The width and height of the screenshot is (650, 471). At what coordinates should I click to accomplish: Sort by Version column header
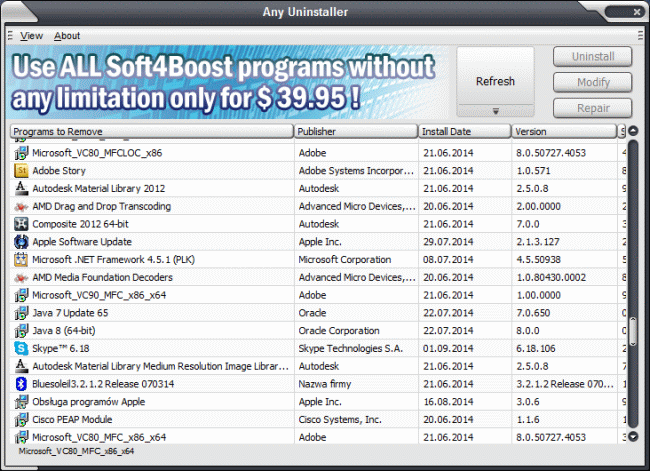pyautogui.click(x=565, y=131)
